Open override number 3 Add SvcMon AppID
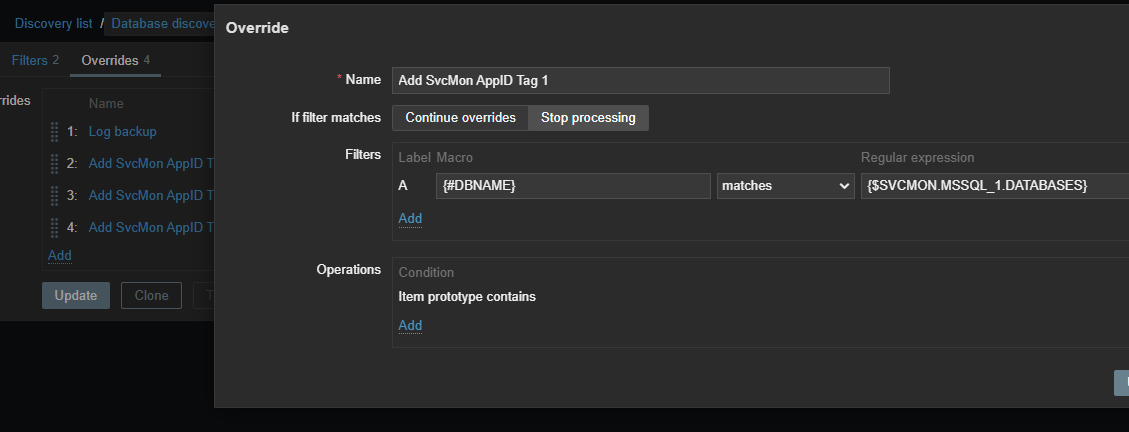1129x432 pixels. [151, 195]
